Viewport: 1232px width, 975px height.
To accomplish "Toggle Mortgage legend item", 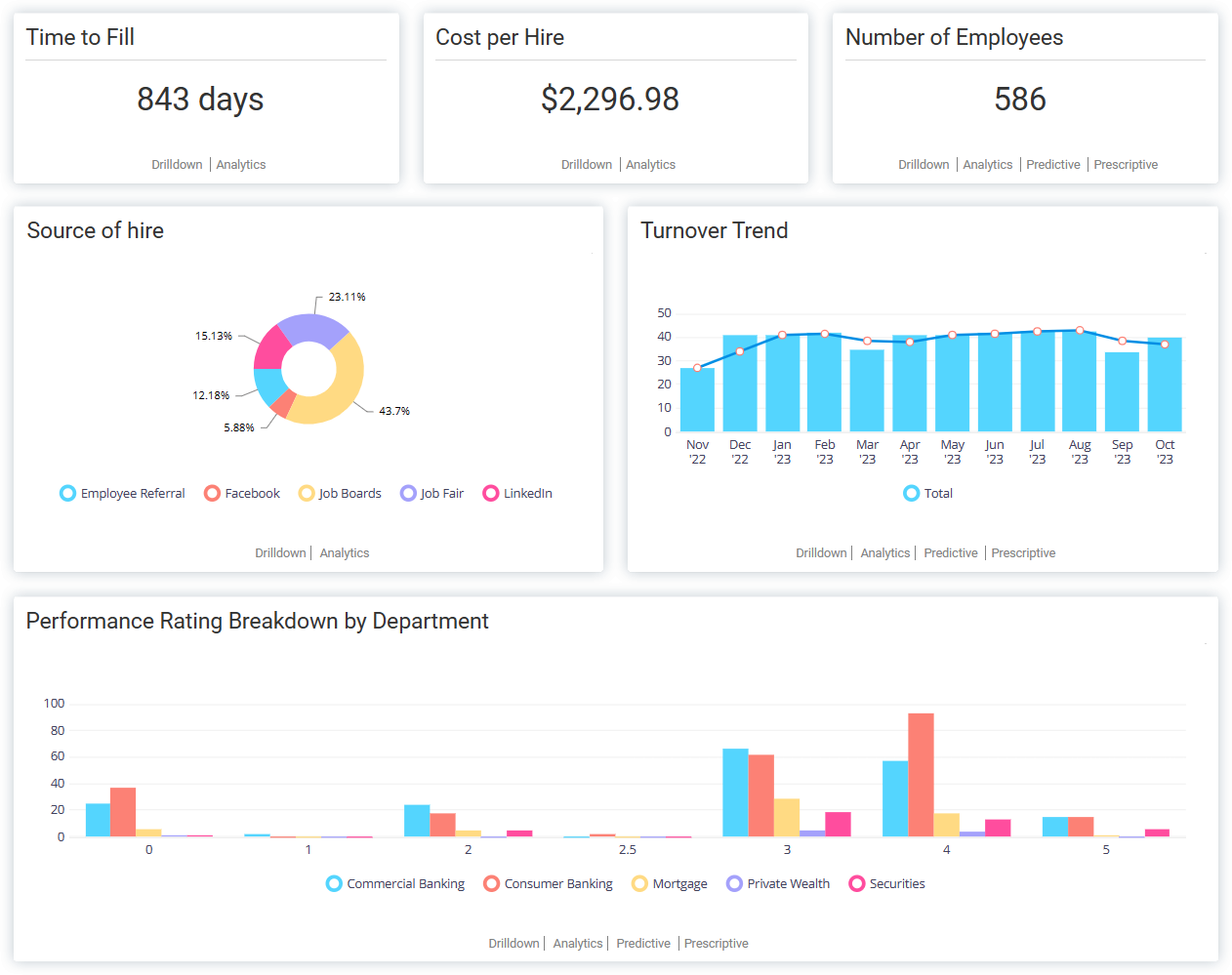I will 670,884.
